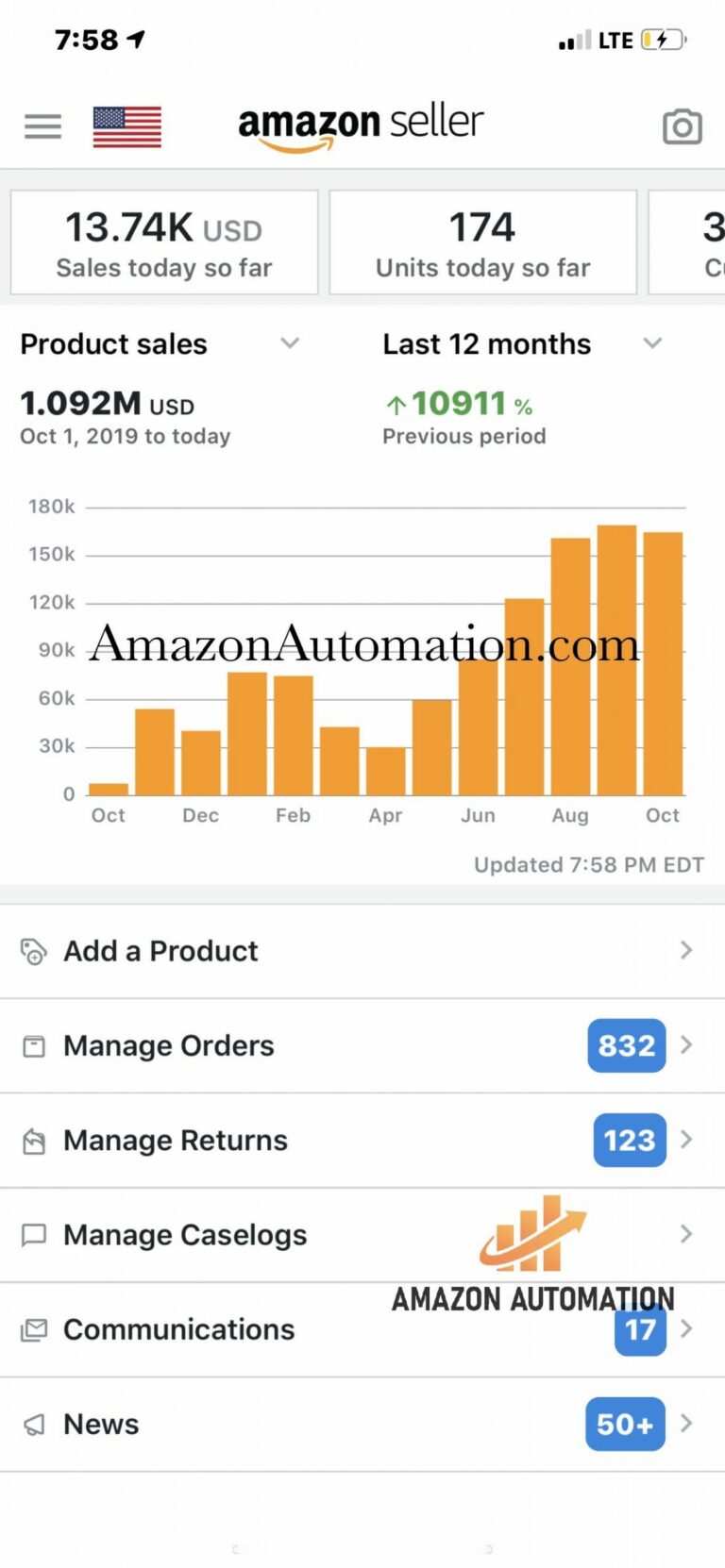Tap the Manage Caselogs speech bubble icon
The width and height of the screenshot is (725, 1568).
pyautogui.click(x=34, y=1235)
